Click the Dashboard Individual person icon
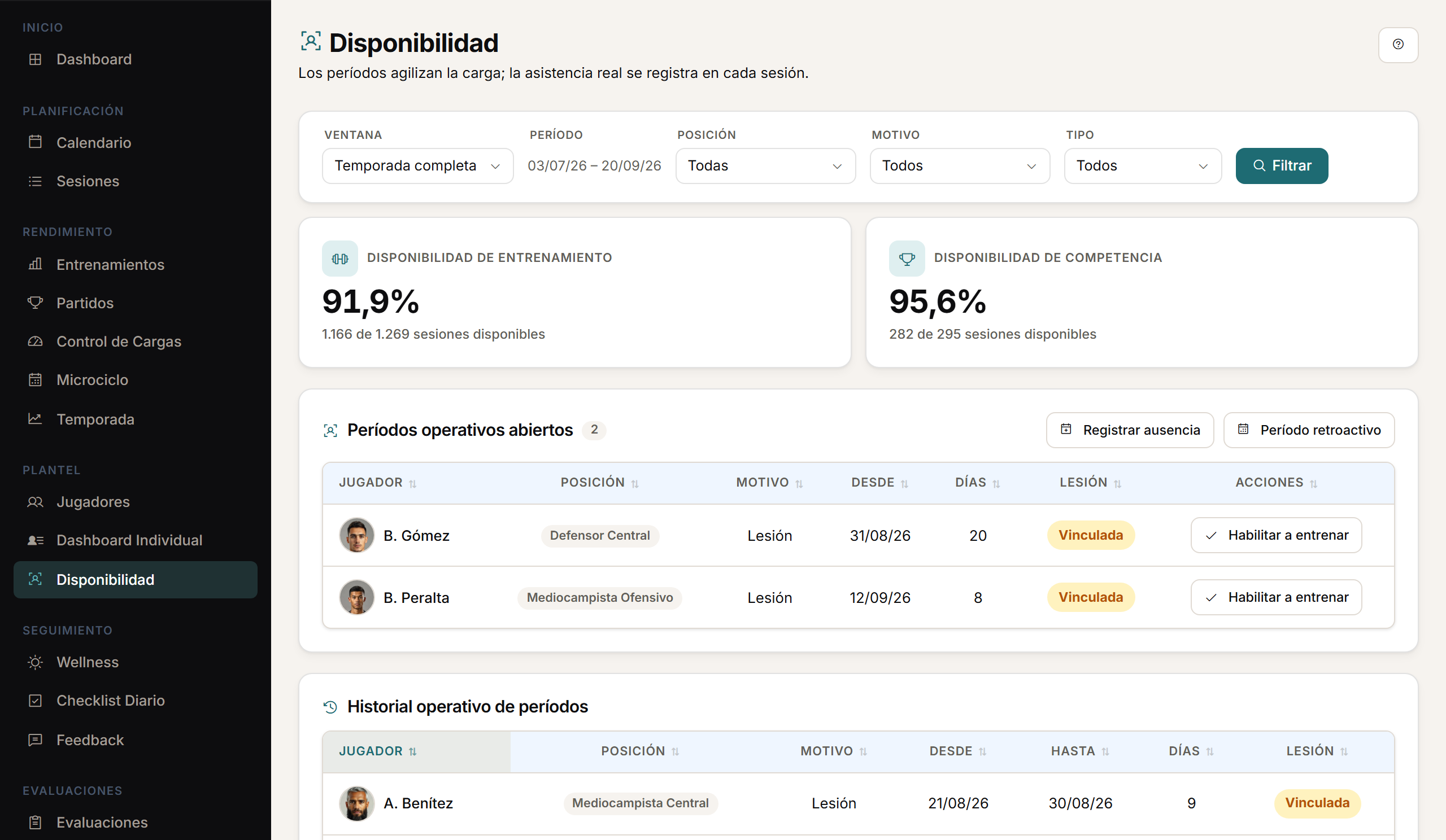 [35, 540]
